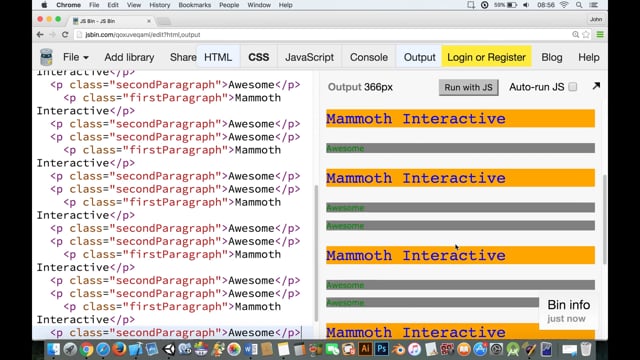The width and height of the screenshot is (640, 360).
Task: Click the HTML editor vertical scrollbar
Action: [x=316, y=253]
